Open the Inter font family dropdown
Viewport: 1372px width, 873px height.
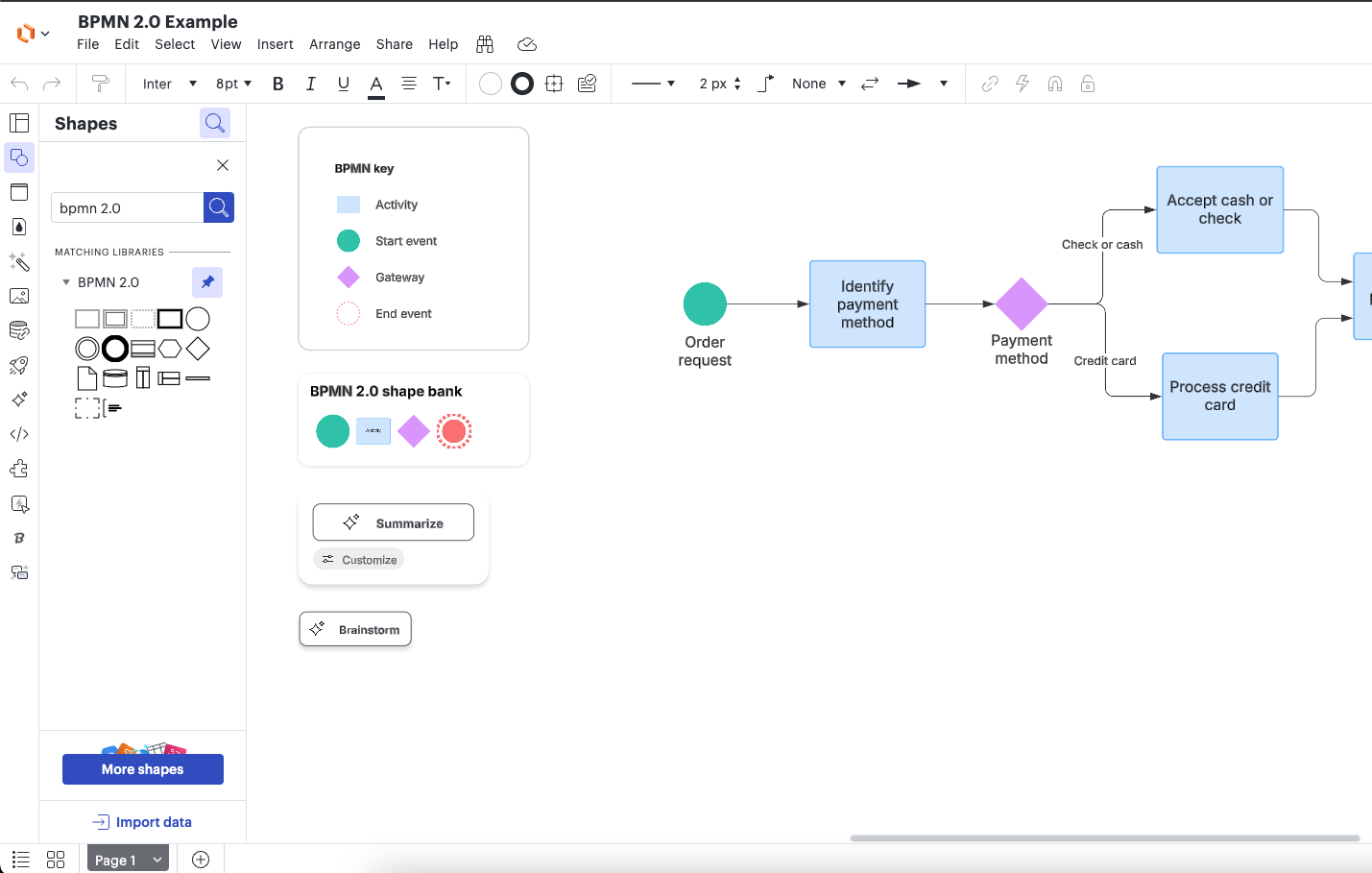(169, 84)
